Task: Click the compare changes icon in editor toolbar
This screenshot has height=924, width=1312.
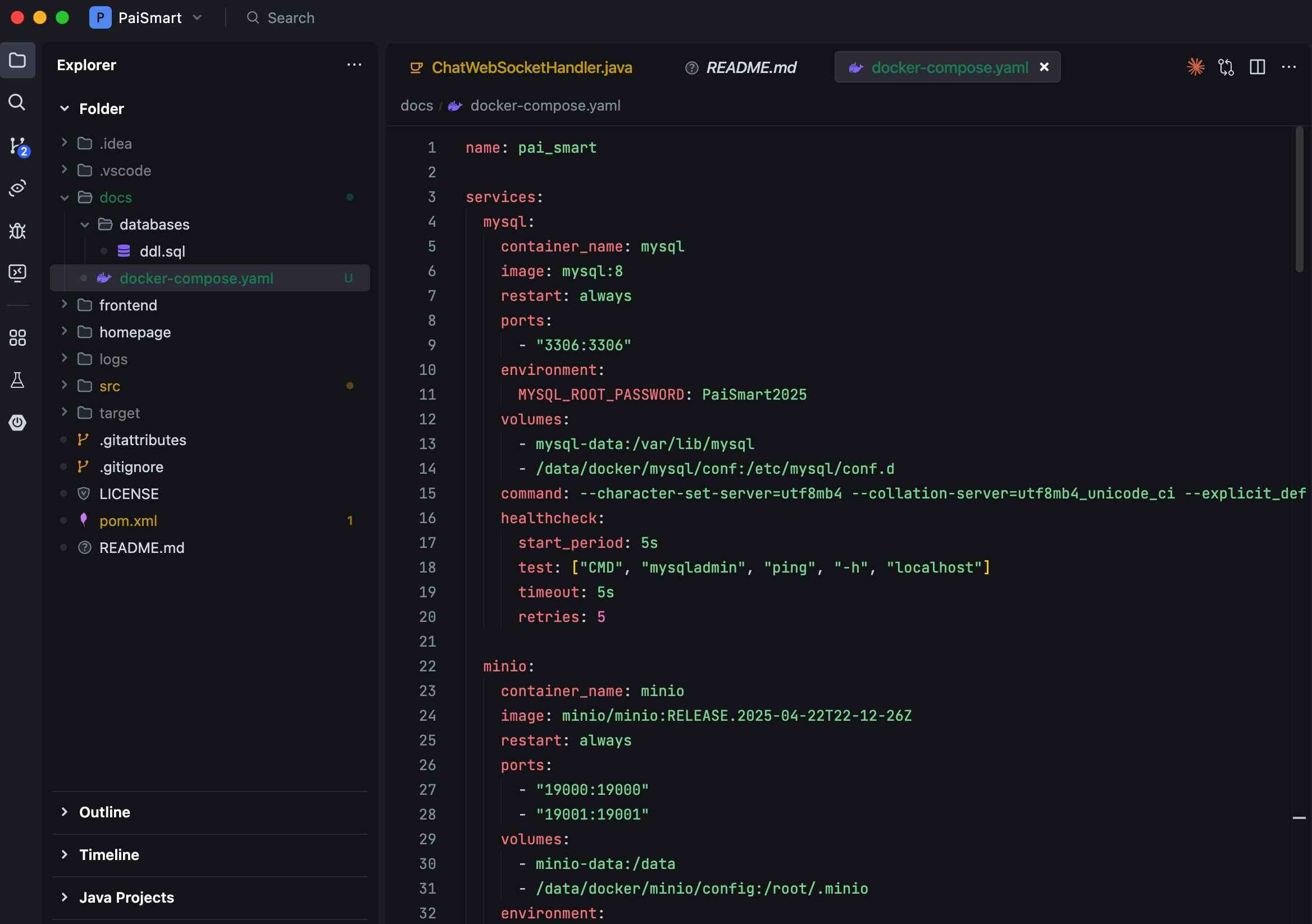Action: pyautogui.click(x=1226, y=67)
